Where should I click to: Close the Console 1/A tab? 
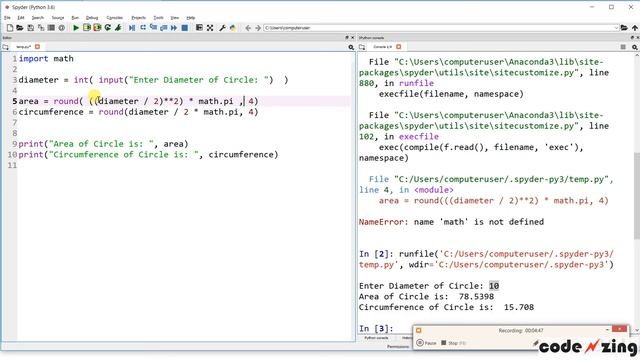(398, 47)
